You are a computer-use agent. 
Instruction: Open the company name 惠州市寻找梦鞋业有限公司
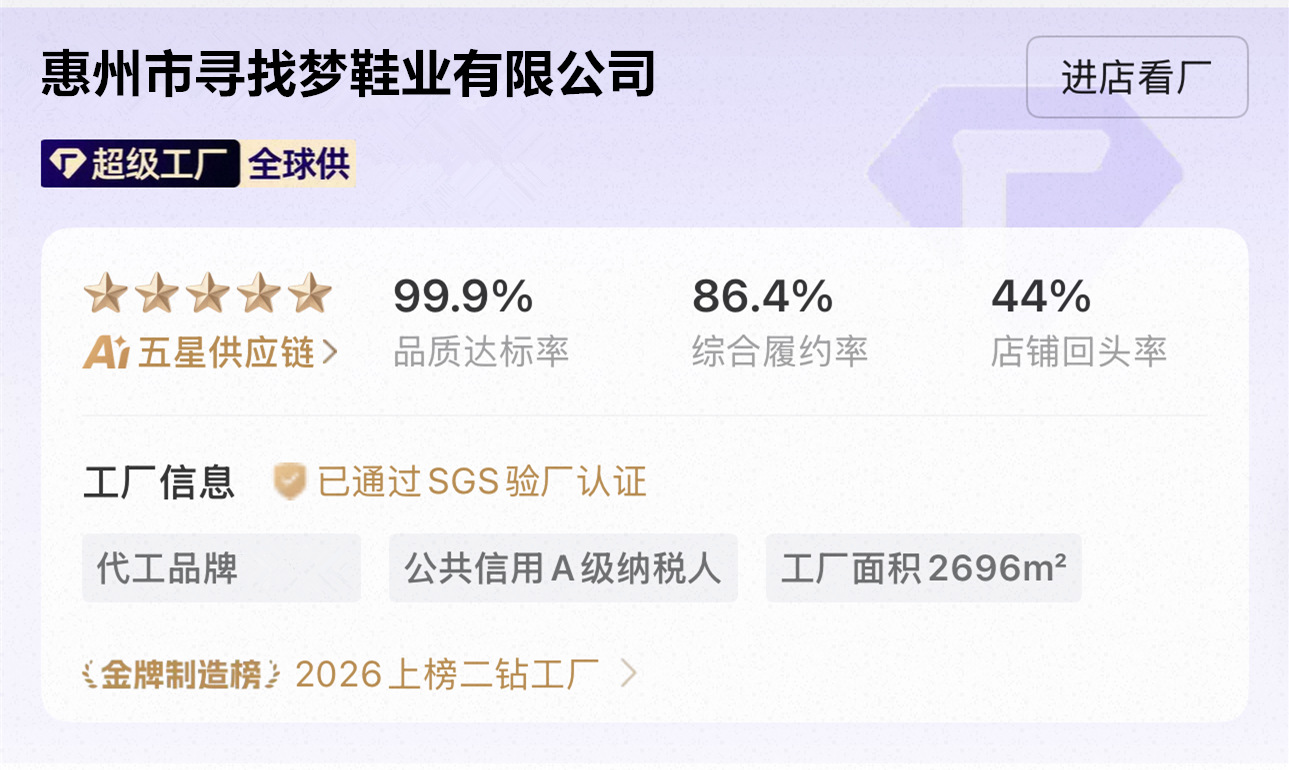[x=348, y=74]
